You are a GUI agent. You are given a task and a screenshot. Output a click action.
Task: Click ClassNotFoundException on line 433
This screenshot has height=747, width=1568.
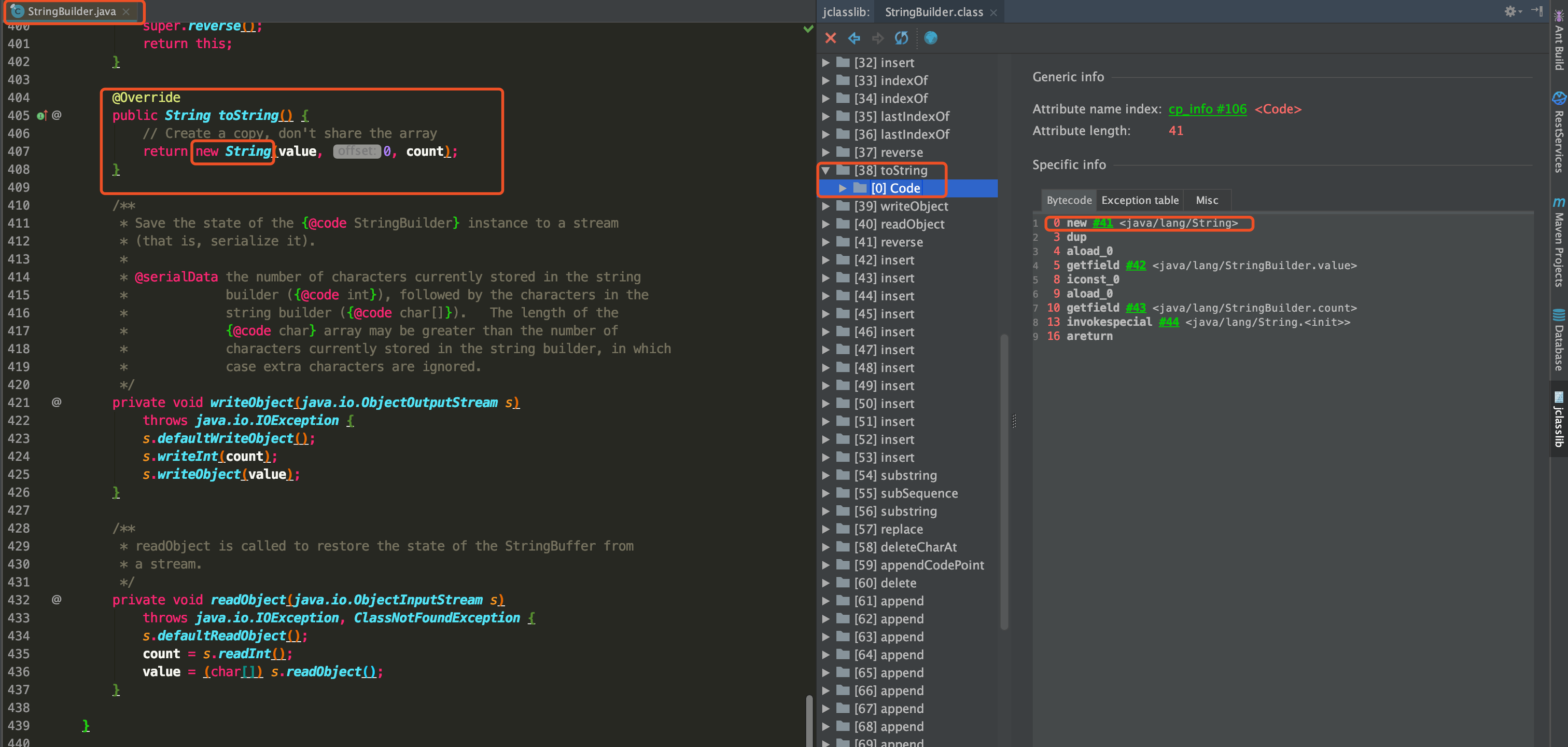pos(437,618)
